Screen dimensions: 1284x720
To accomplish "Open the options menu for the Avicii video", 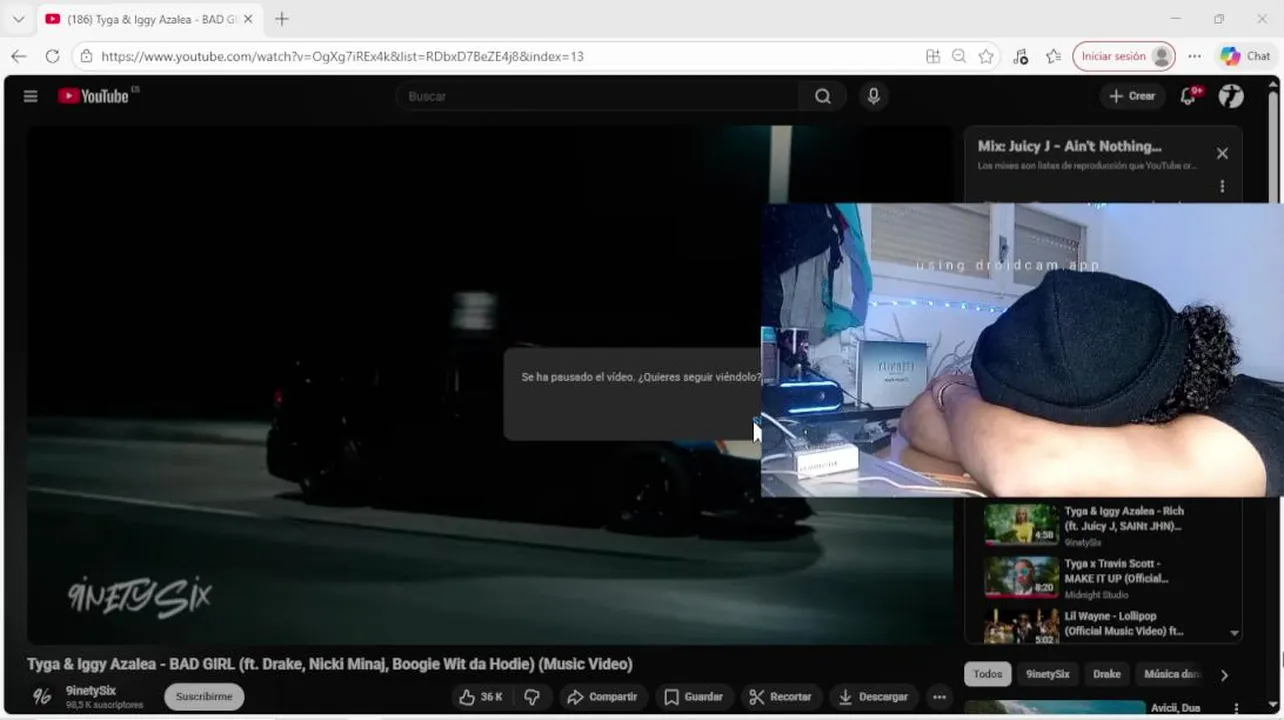I will [x=1236, y=708].
